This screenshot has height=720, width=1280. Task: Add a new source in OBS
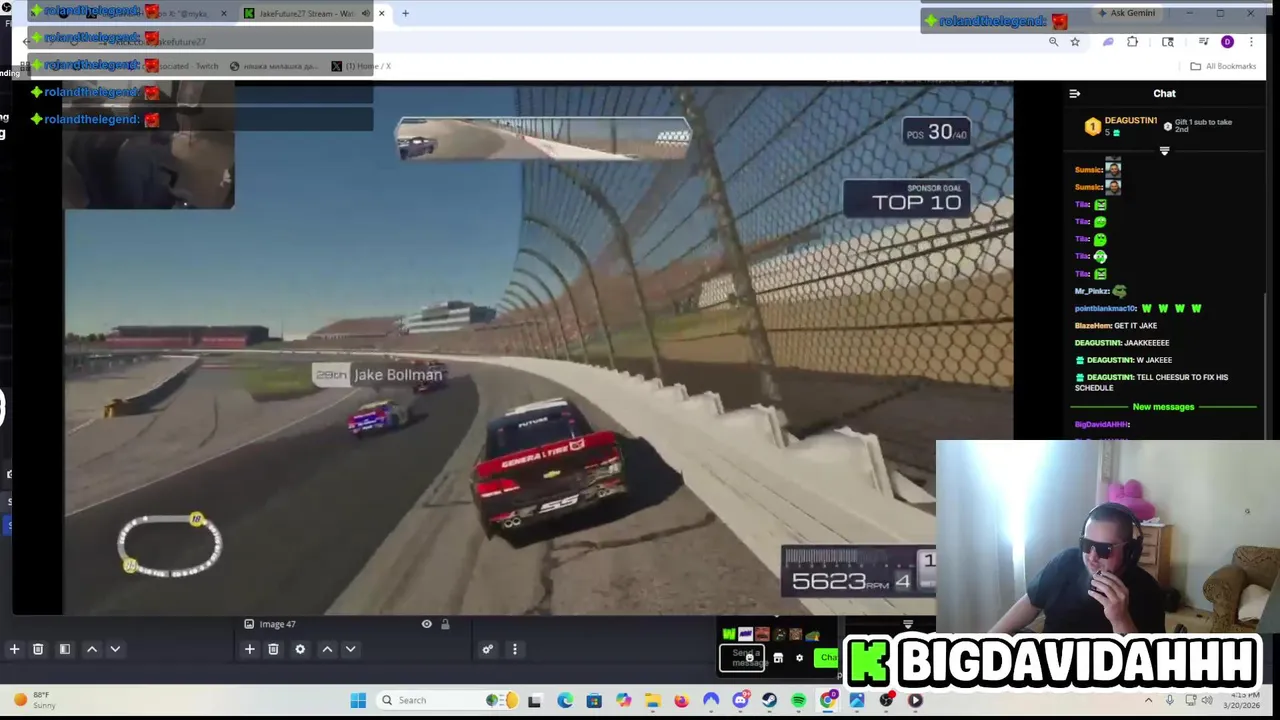(250, 649)
